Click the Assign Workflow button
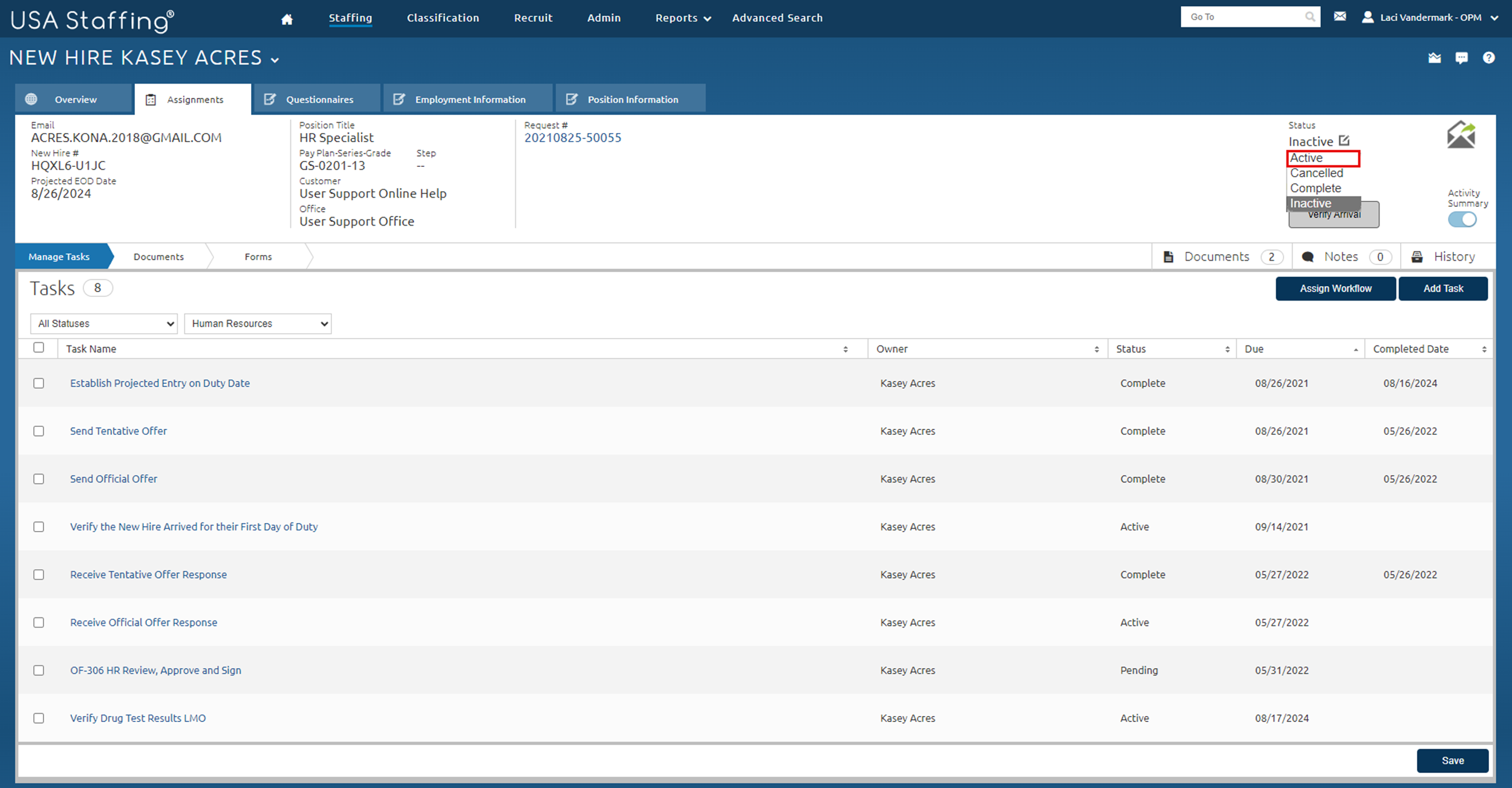Viewport: 1512px width, 788px height. point(1335,288)
